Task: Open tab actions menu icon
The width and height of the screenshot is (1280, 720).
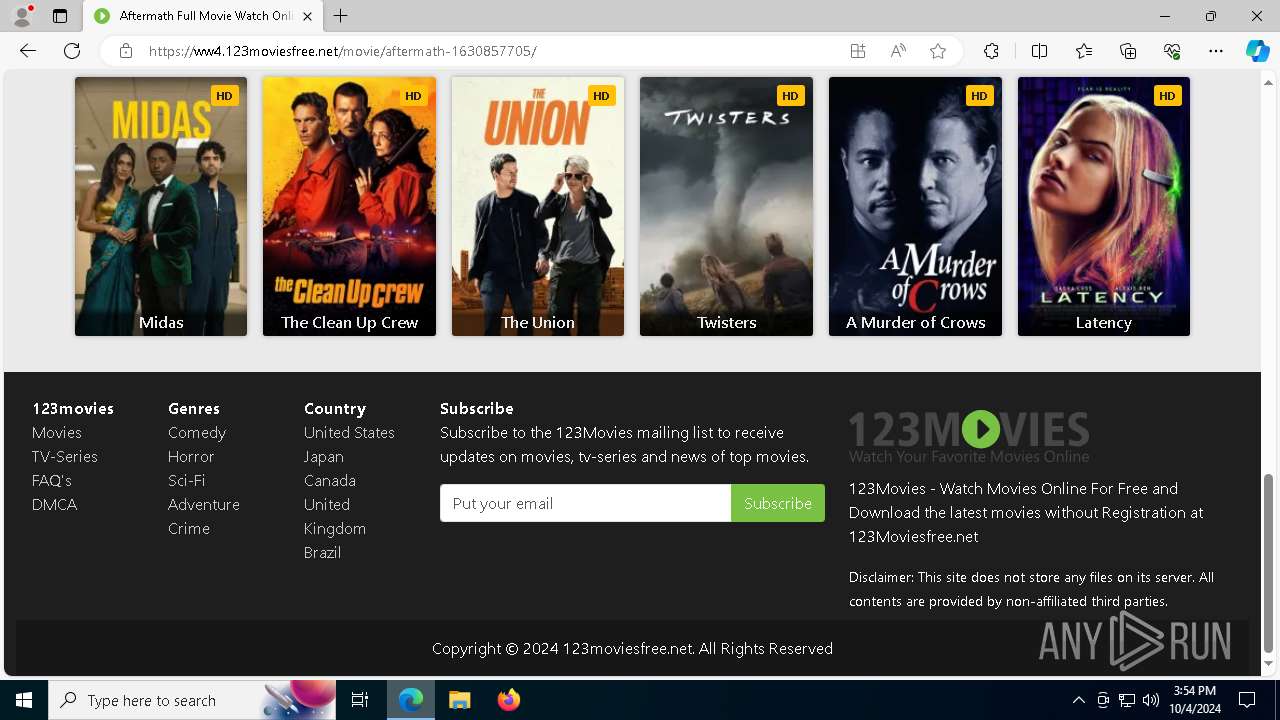Action: 60,16
